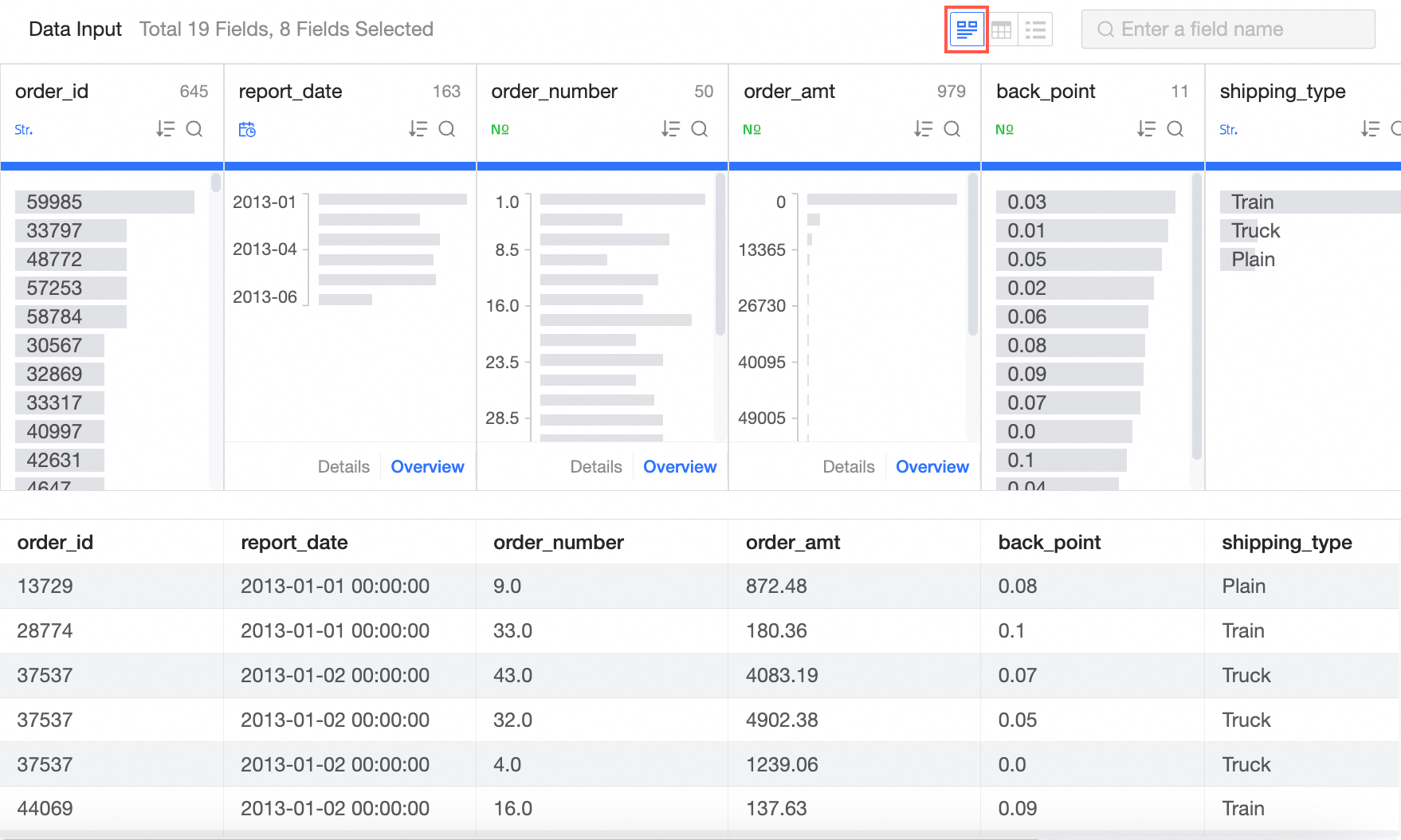Focus the Enter a field name search box
The height and width of the screenshot is (840, 1401).
click(1228, 29)
